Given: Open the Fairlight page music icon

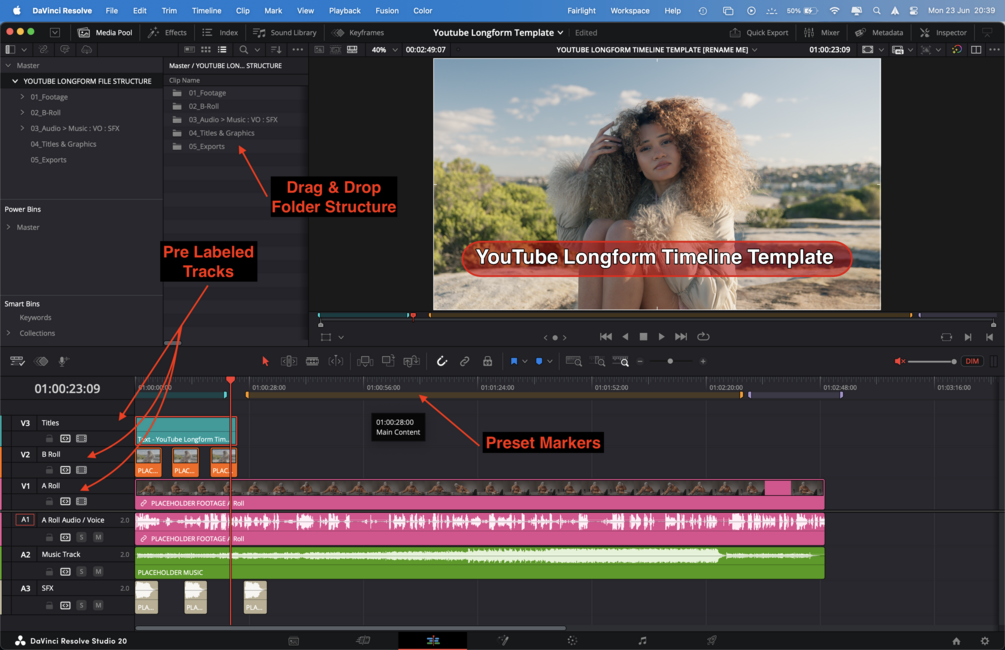Looking at the screenshot, I should tap(642, 640).
